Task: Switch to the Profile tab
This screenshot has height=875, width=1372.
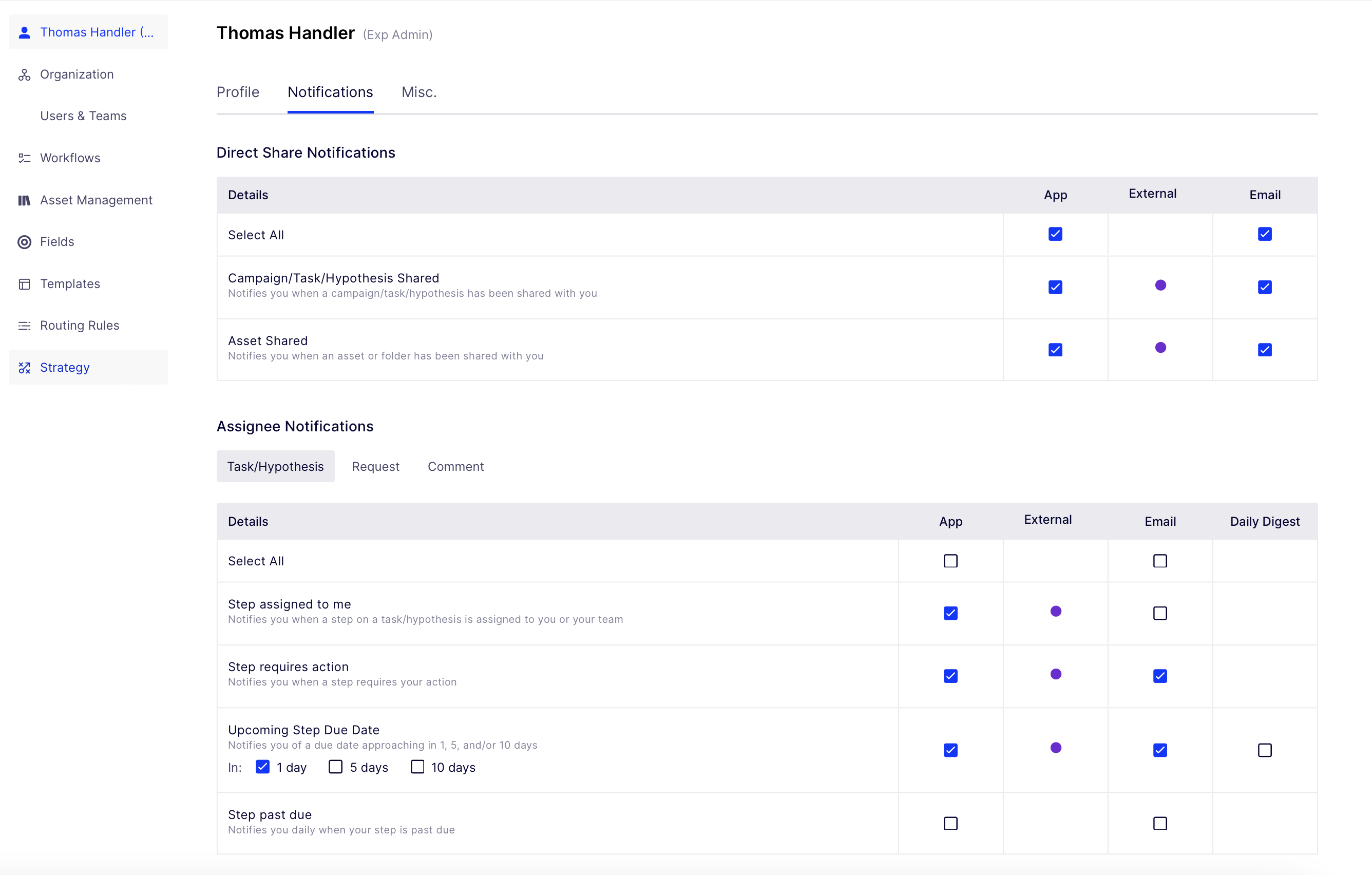Action: (238, 92)
